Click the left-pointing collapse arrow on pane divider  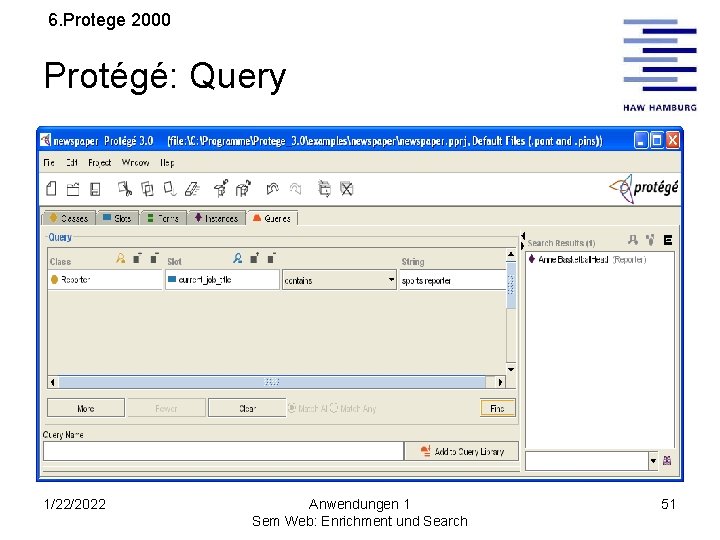[523, 236]
